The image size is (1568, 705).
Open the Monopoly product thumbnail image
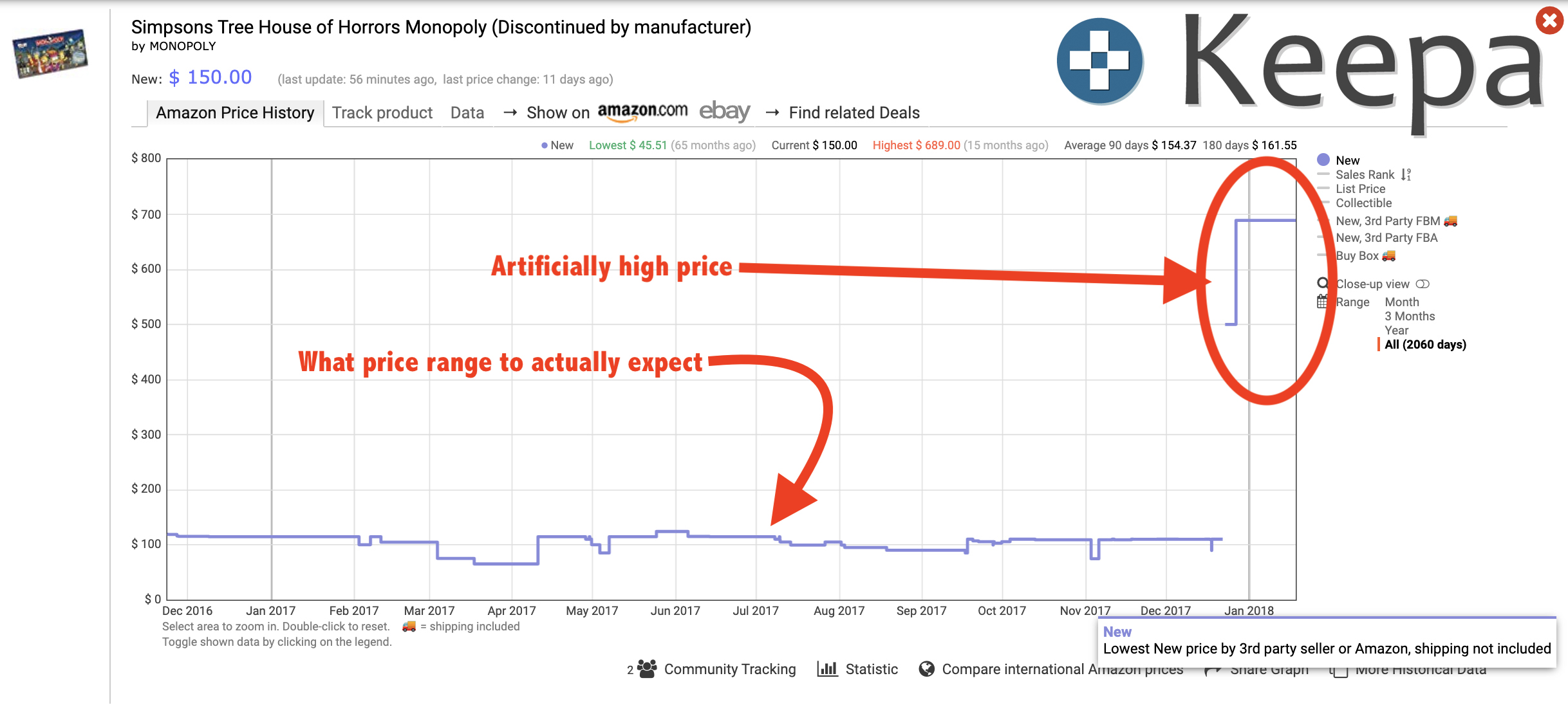50,53
